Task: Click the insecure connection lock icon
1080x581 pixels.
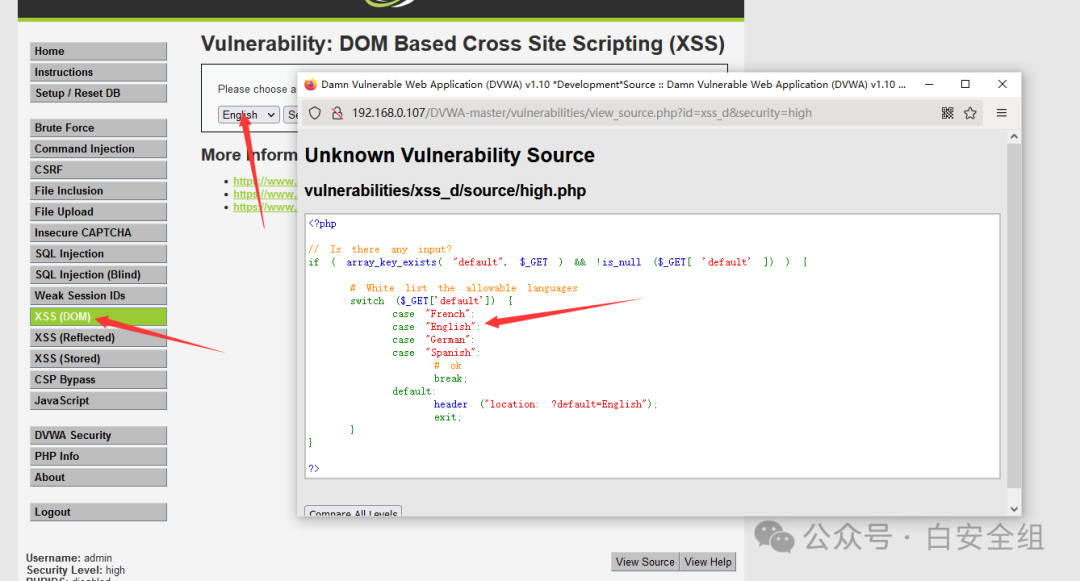Action: 337,113
